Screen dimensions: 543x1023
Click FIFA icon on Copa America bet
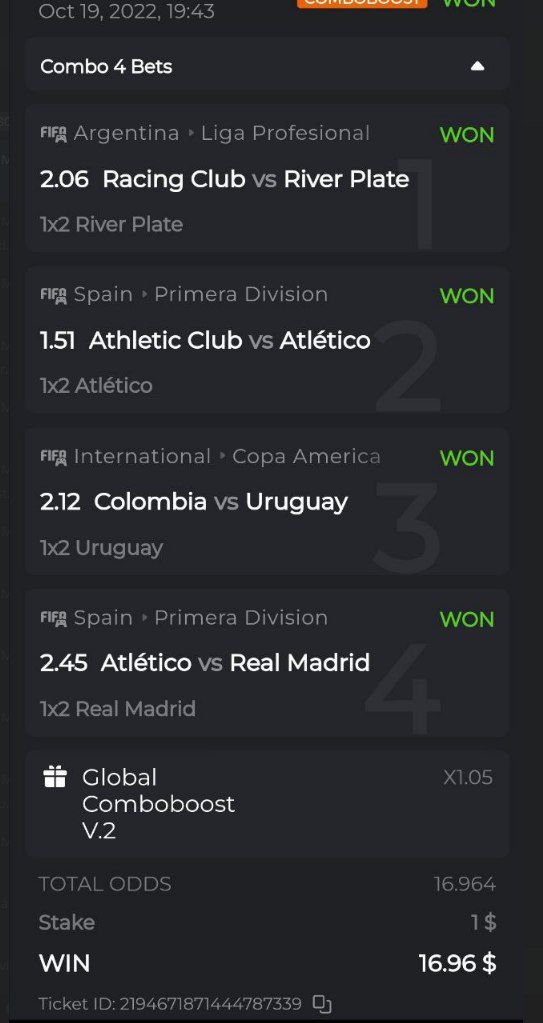point(54,457)
